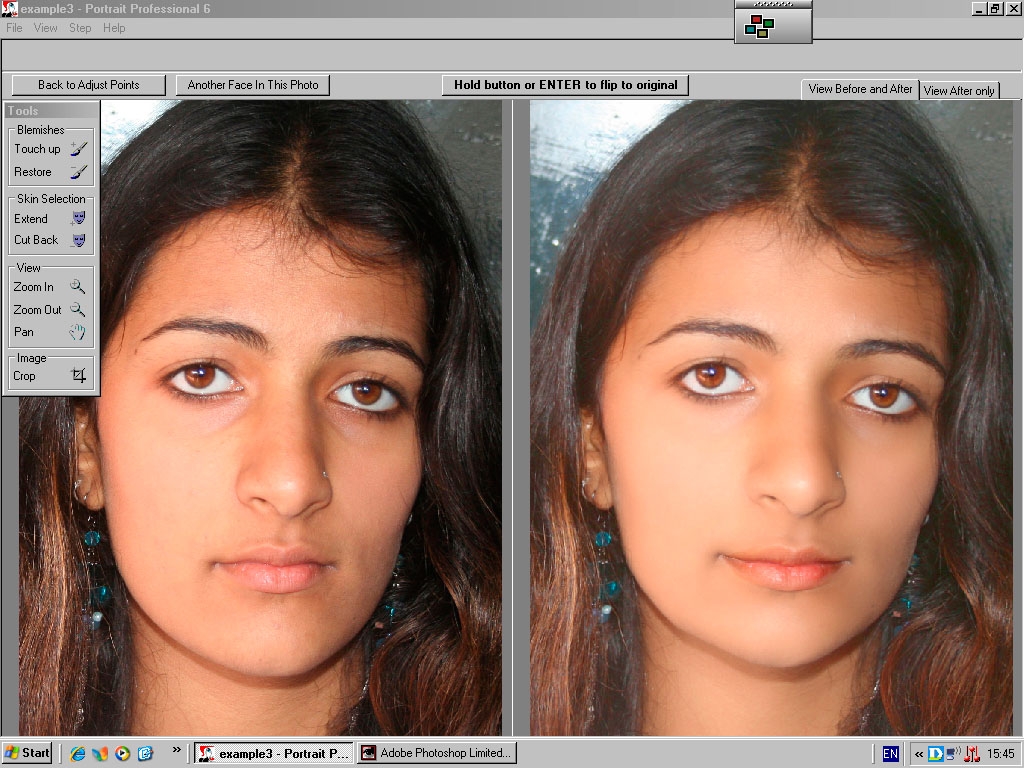Choose the Extend skin selection tool
Image resolution: width=1024 pixels, height=768 pixels.
pos(51,219)
